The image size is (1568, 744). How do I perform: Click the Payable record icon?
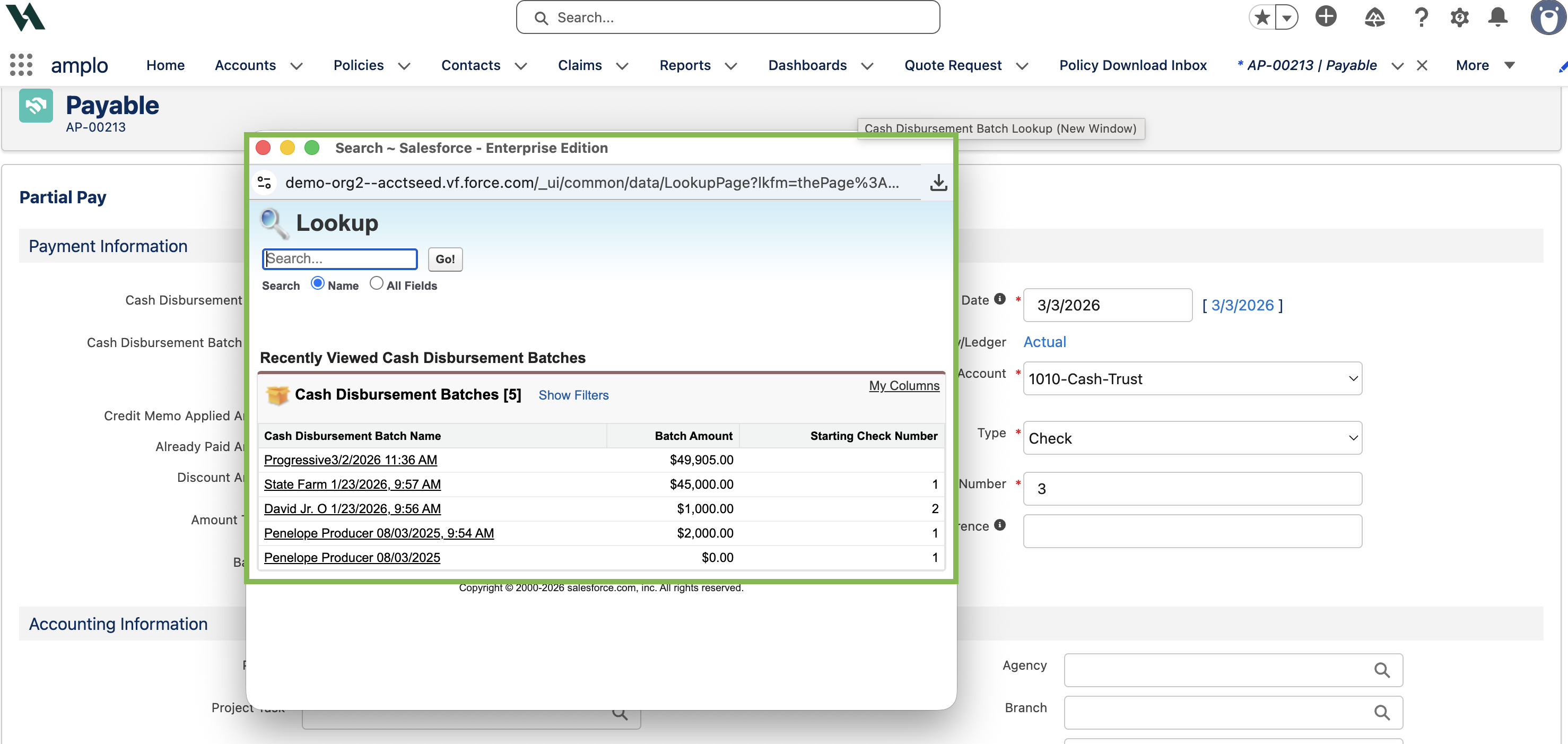[x=36, y=106]
